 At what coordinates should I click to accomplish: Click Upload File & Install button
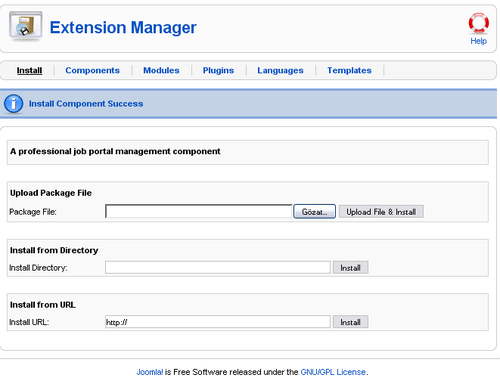point(381,212)
